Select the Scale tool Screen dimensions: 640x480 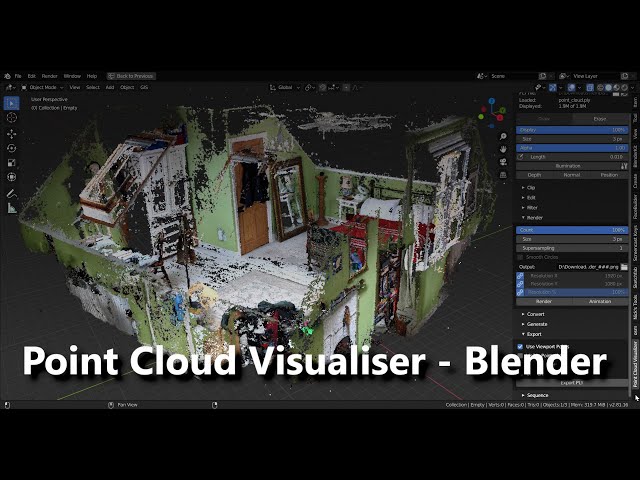11,162
